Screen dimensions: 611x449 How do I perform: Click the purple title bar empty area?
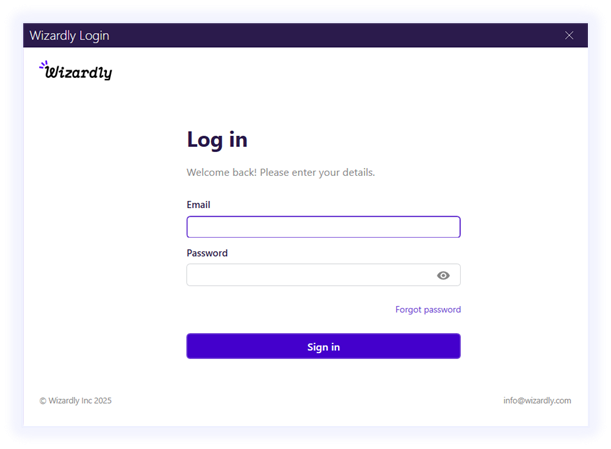[x=330, y=36]
